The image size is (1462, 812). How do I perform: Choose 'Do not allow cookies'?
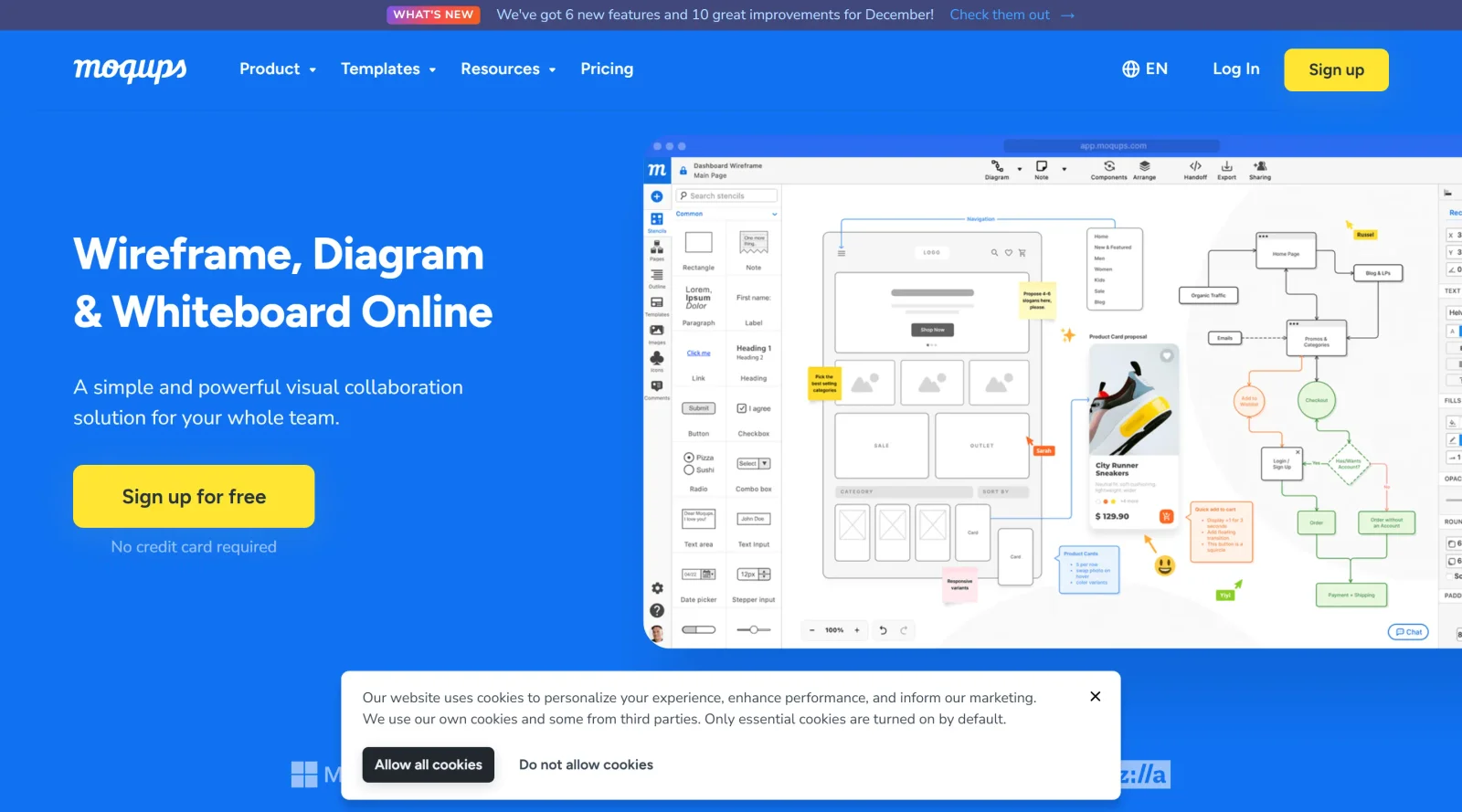click(586, 765)
